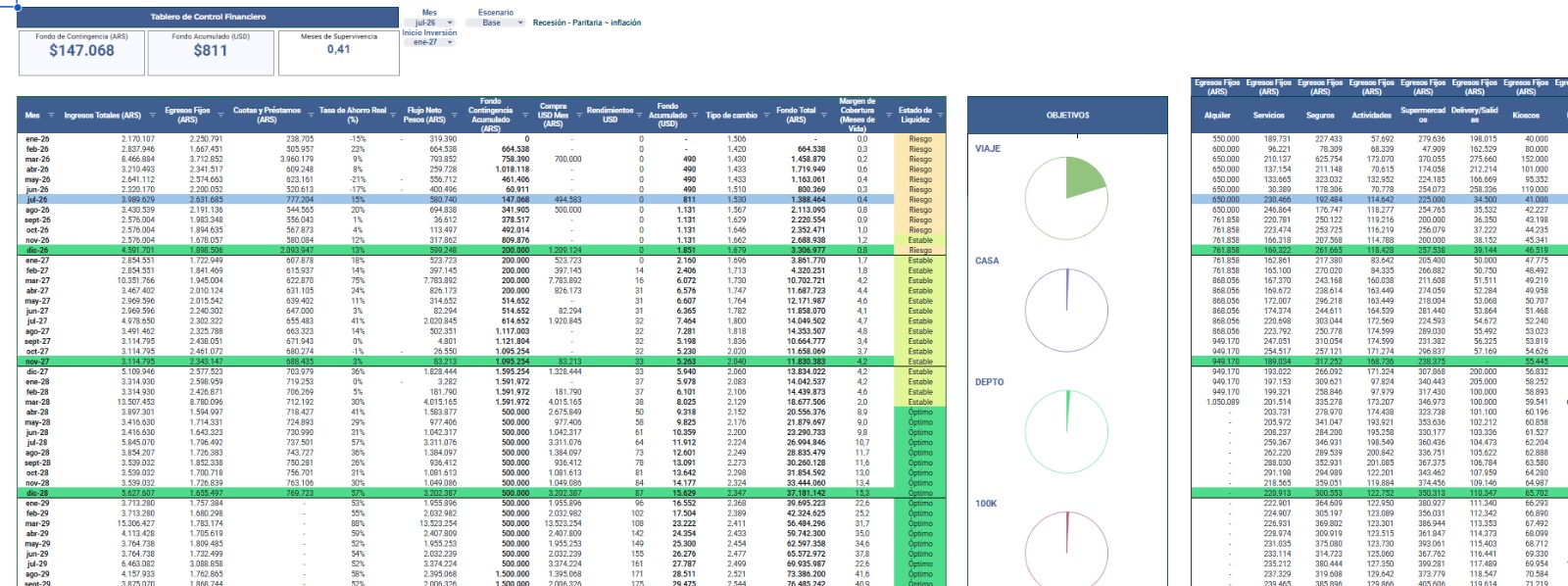Click the green dic-26 month cell
This screenshot has height=586, width=1568.
36,251
